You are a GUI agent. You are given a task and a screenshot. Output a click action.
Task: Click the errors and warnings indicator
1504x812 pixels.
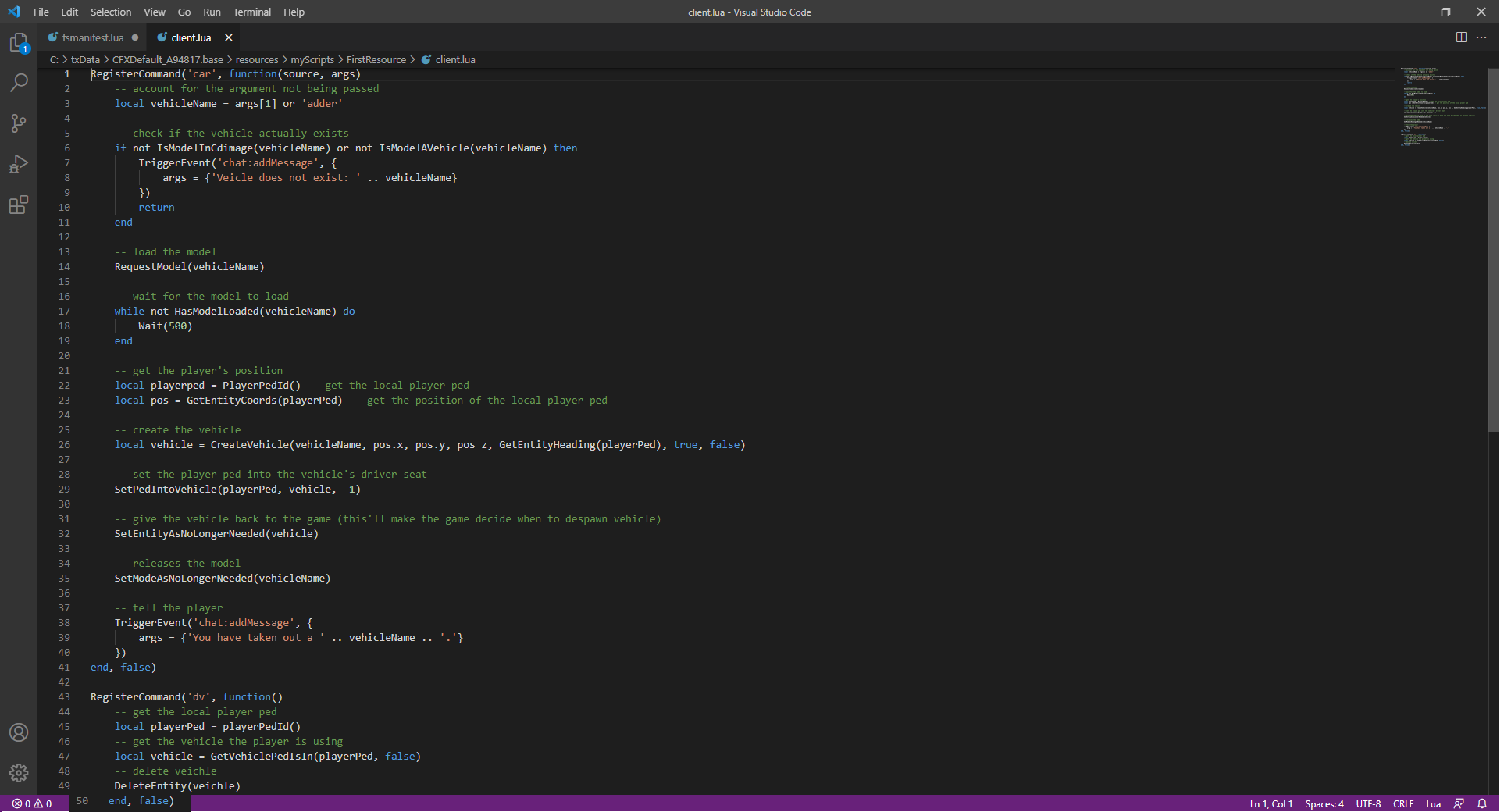pyautogui.click(x=32, y=803)
